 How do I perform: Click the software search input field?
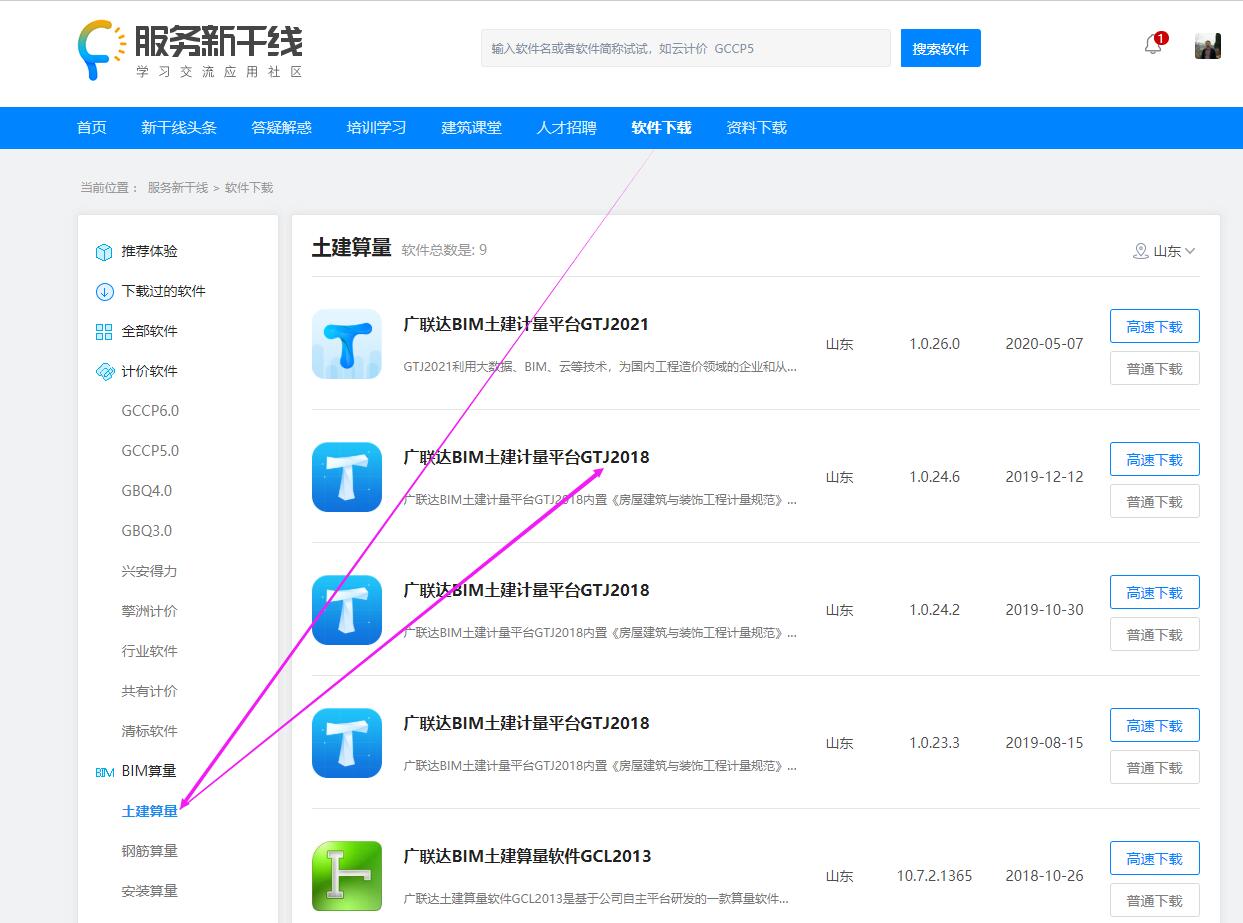coord(686,48)
